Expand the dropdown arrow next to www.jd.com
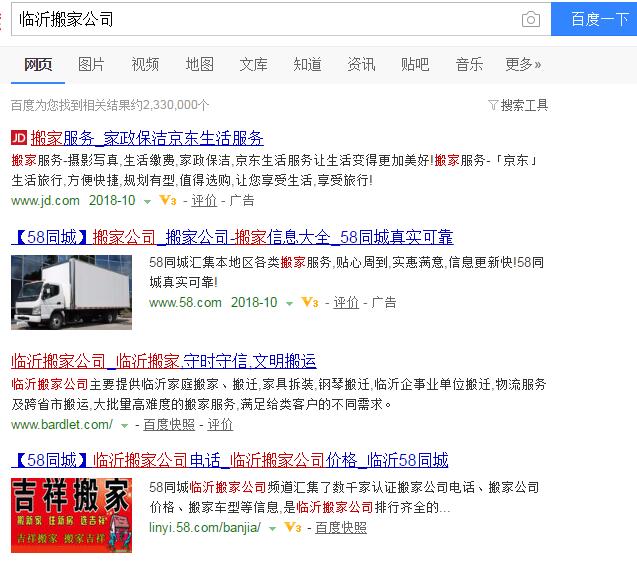 coord(147,201)
